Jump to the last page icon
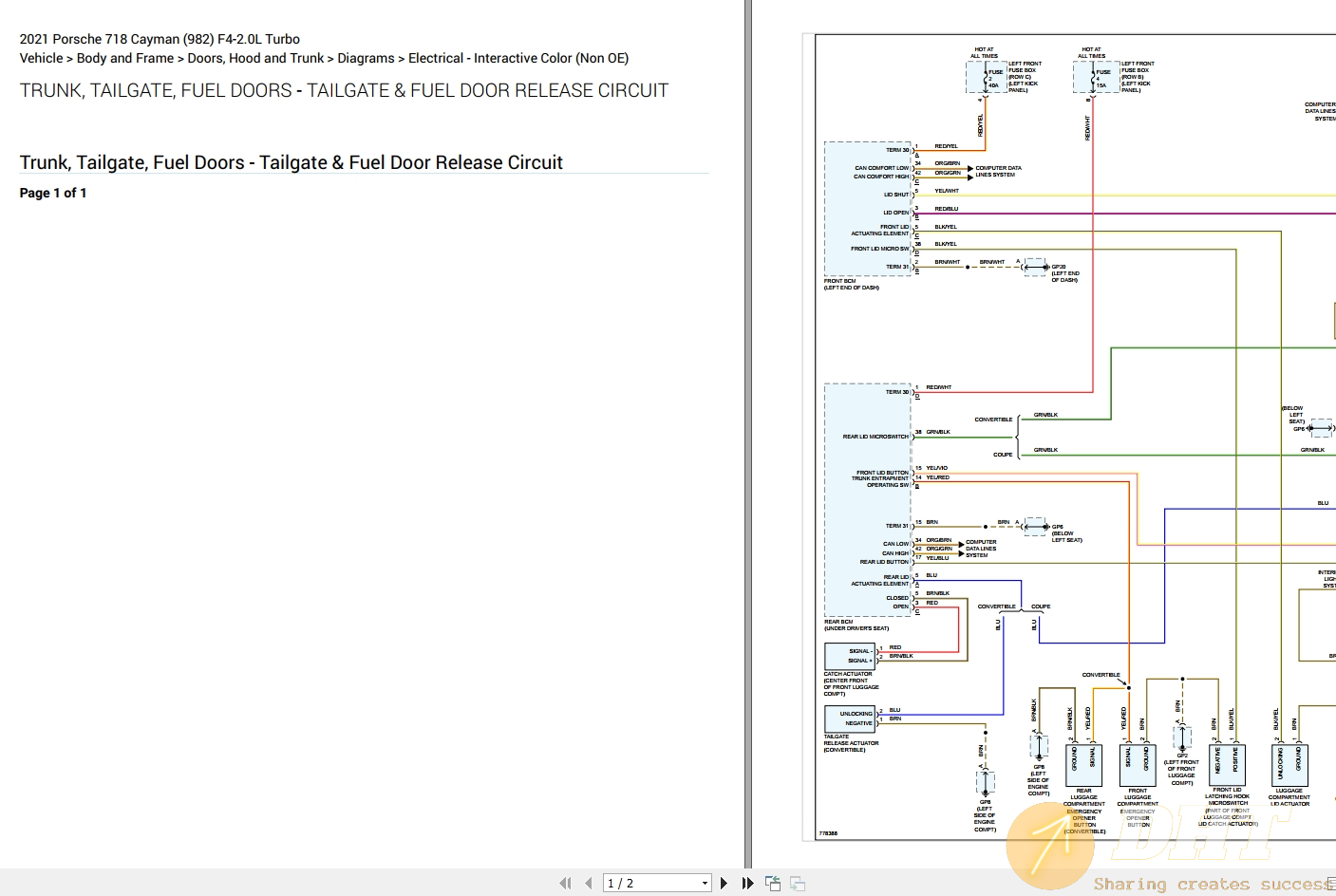 coord(747,883)
